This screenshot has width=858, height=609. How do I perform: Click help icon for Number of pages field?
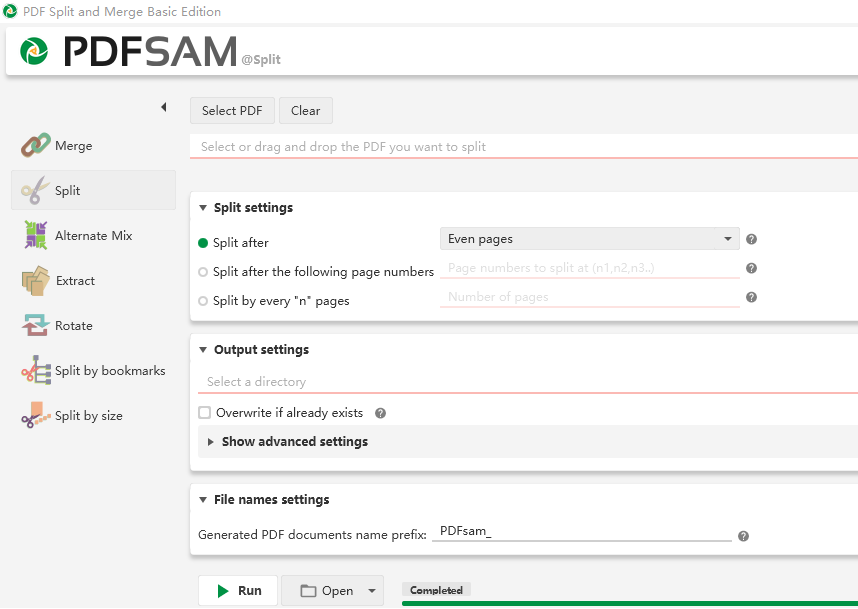coord(751,297)
